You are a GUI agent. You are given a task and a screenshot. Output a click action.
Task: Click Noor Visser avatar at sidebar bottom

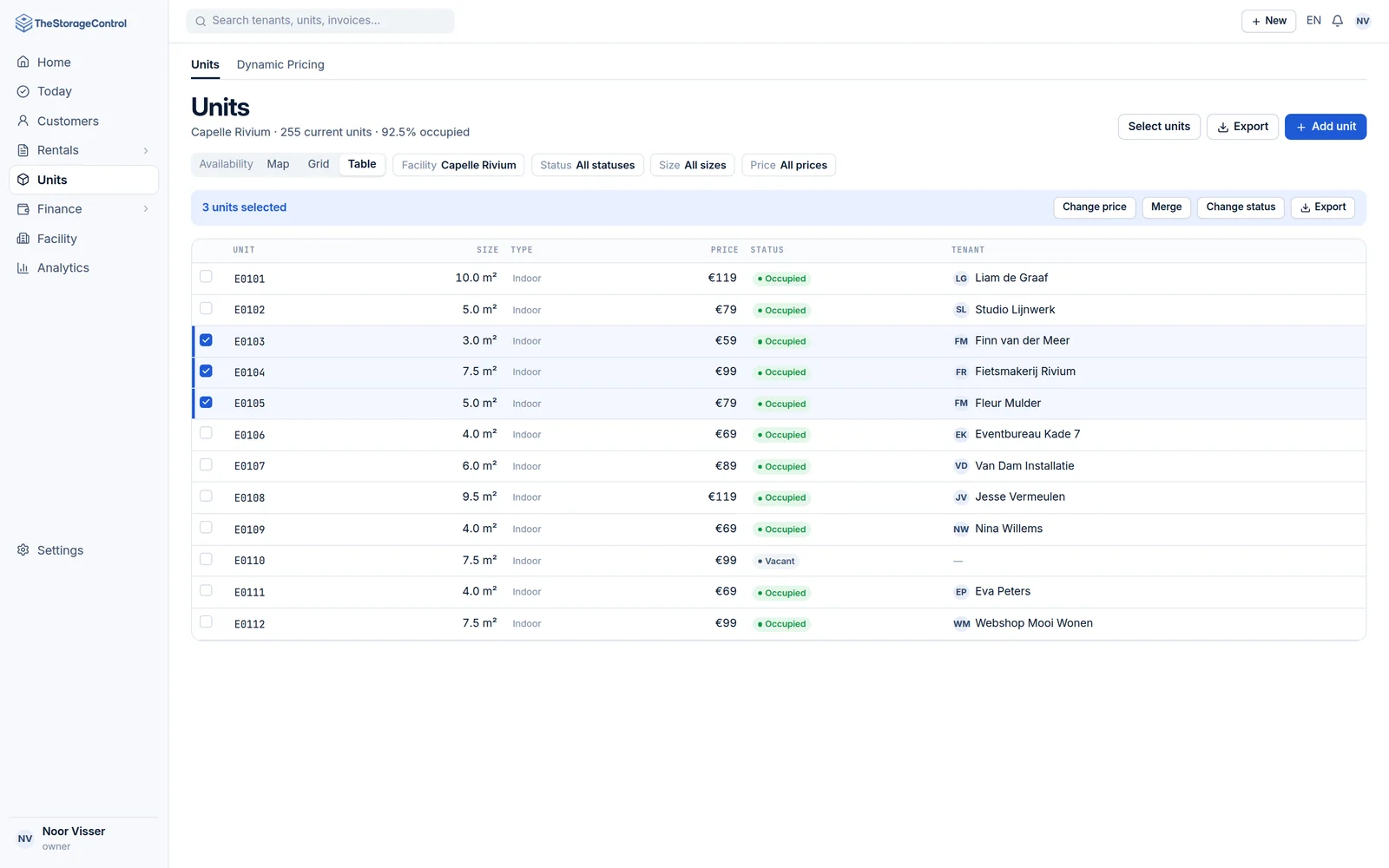coord(25,838)
